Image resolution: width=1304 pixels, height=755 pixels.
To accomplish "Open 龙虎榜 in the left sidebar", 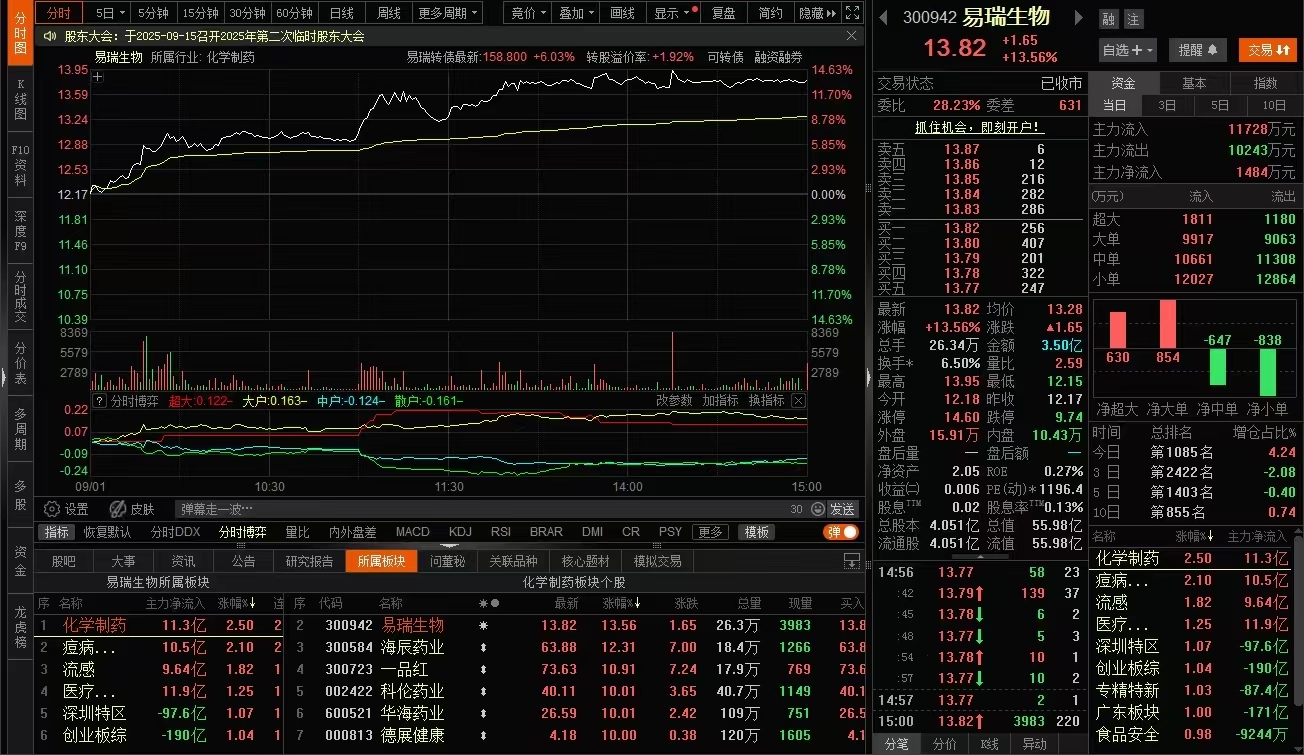I will [x=20, y=627].
